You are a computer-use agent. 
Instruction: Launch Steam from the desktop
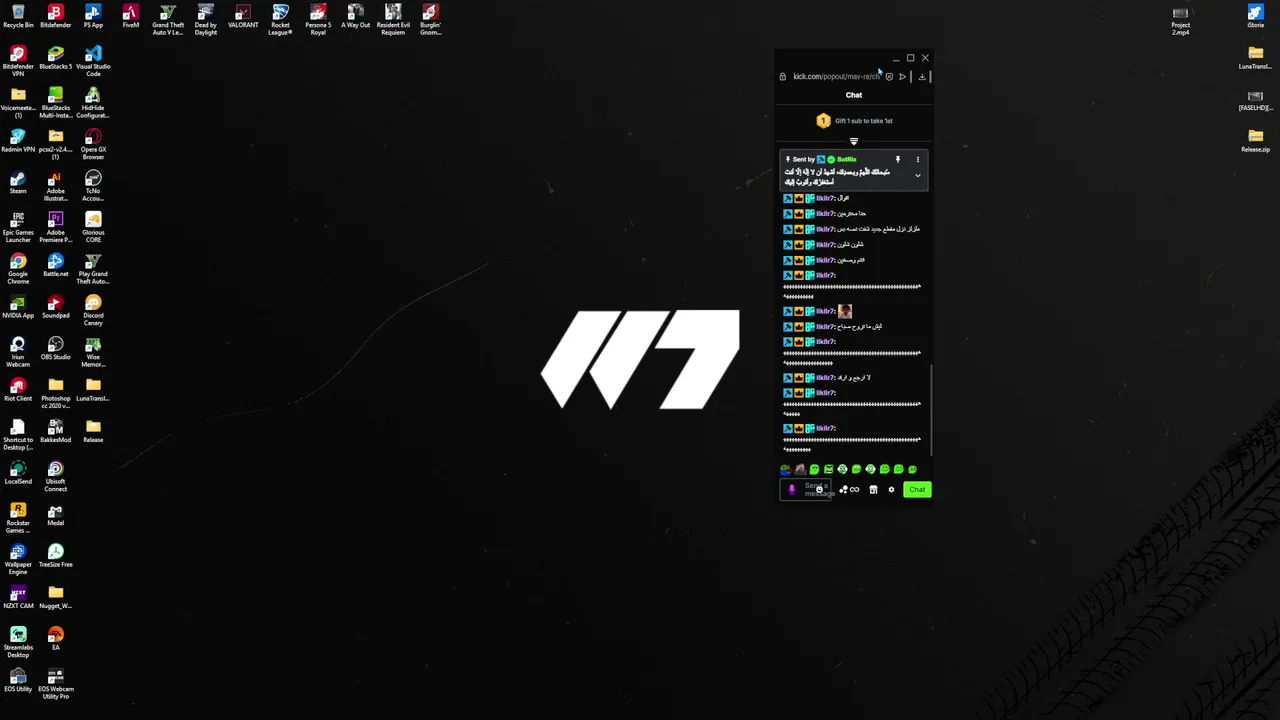(18, 183)
